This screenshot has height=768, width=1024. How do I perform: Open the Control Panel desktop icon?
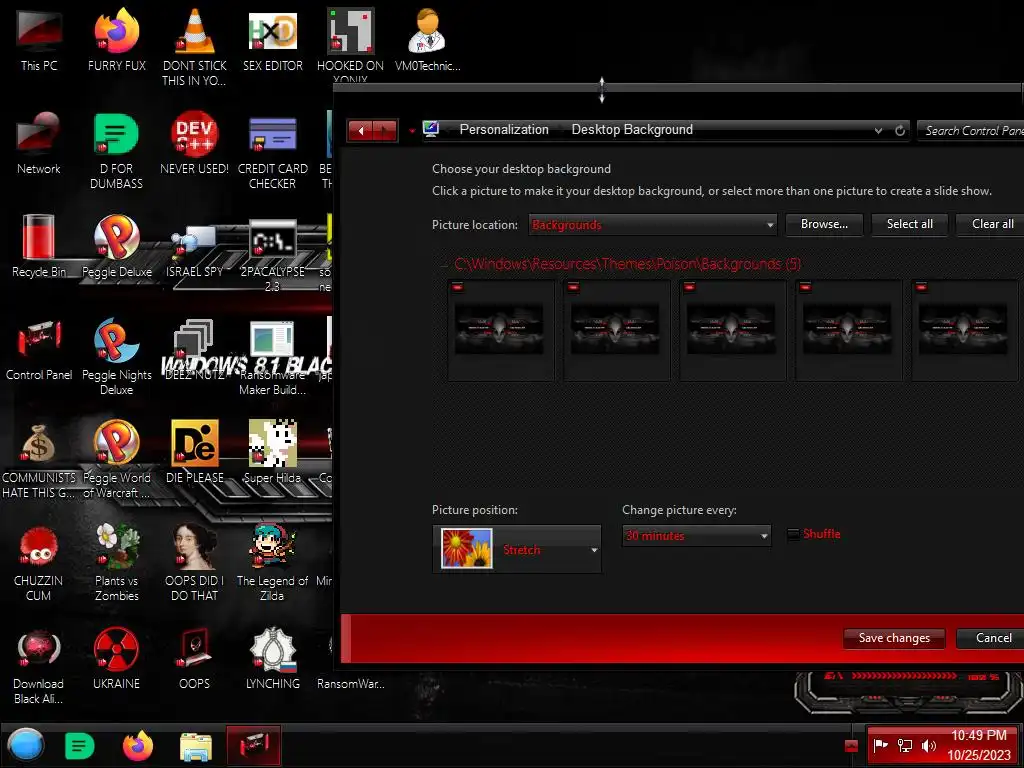[x=39, y=350]
